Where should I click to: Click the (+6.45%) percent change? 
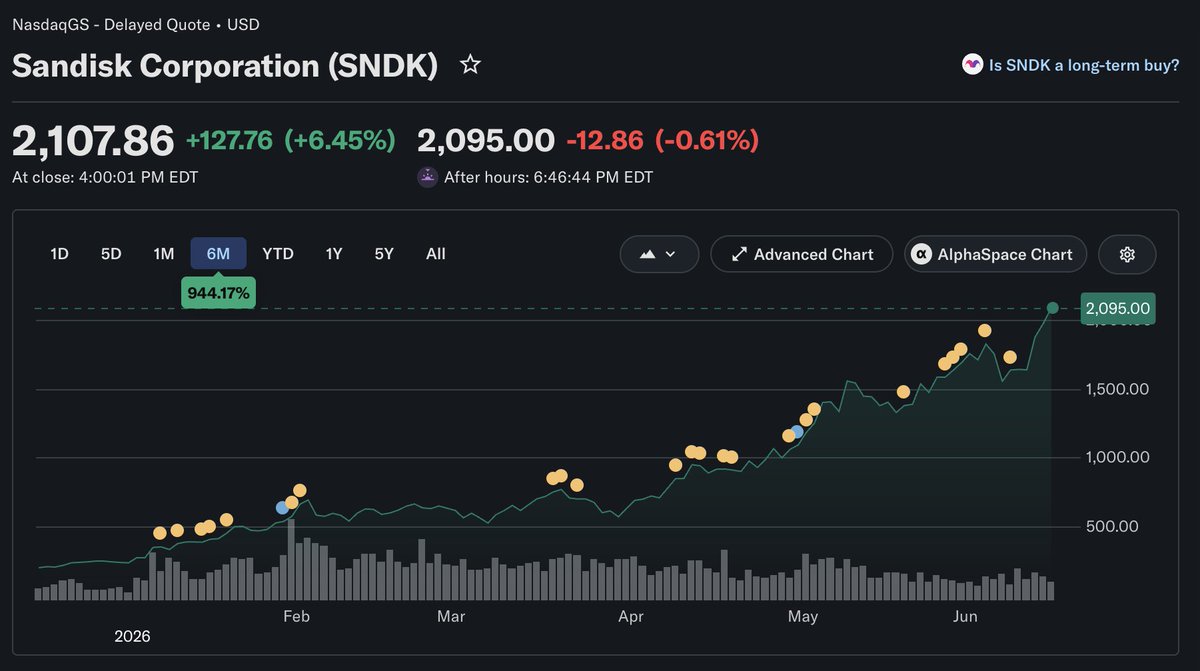tap(340, 141)
